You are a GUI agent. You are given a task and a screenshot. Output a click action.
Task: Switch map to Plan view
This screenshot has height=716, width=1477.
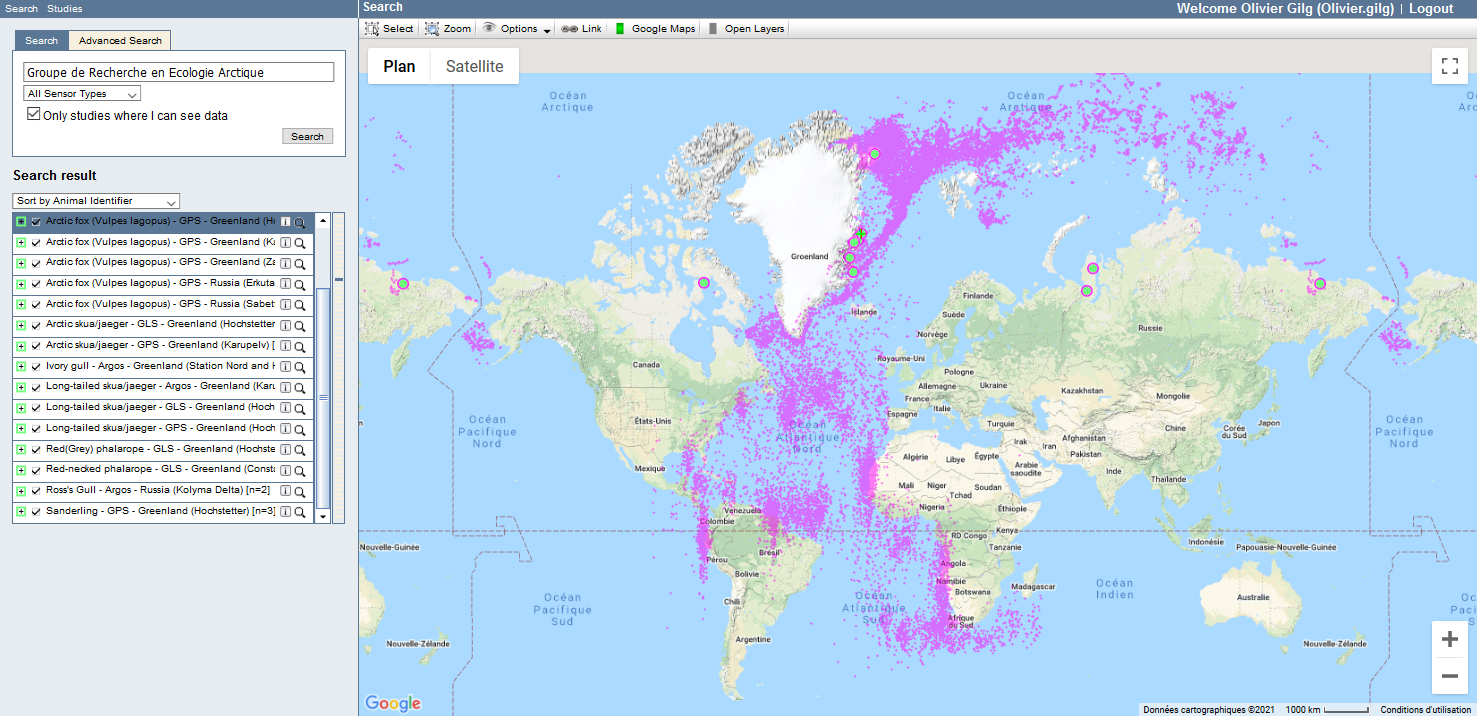tap(400, 67)
